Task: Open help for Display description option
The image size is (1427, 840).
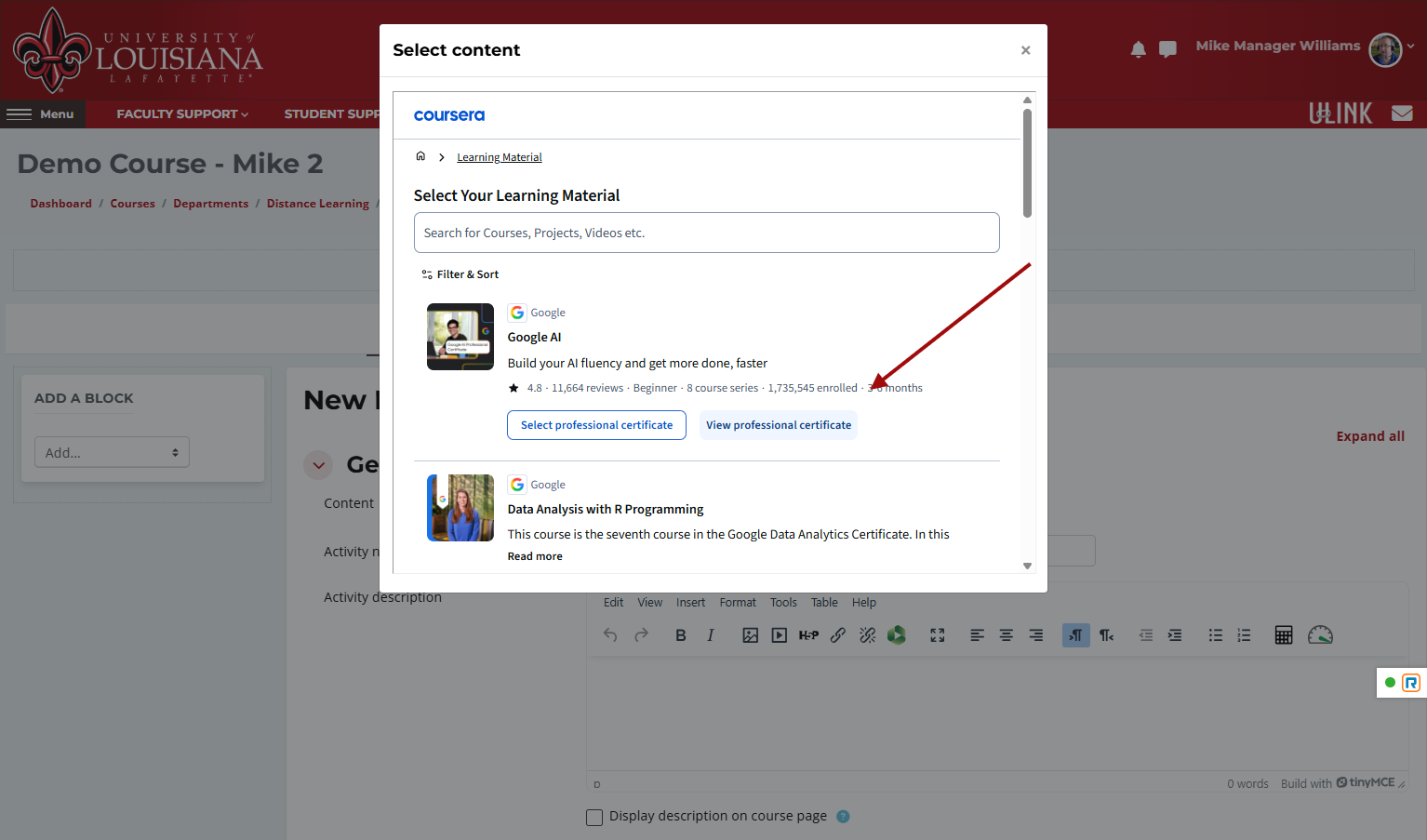Action: click(x=843, y=817)
